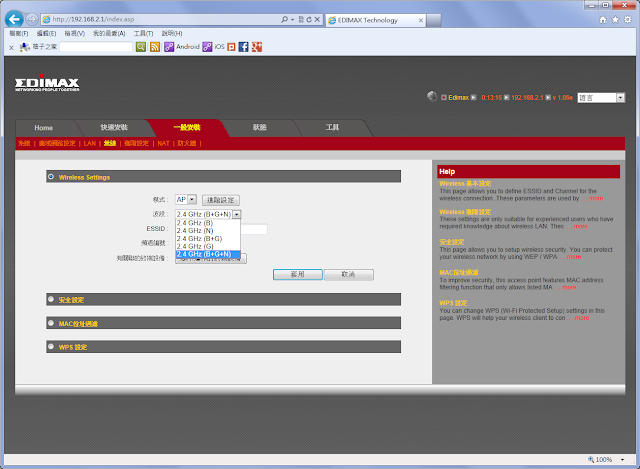Open the 工具 tab
The width and height of the screenshot is (640, 469).
332,127
